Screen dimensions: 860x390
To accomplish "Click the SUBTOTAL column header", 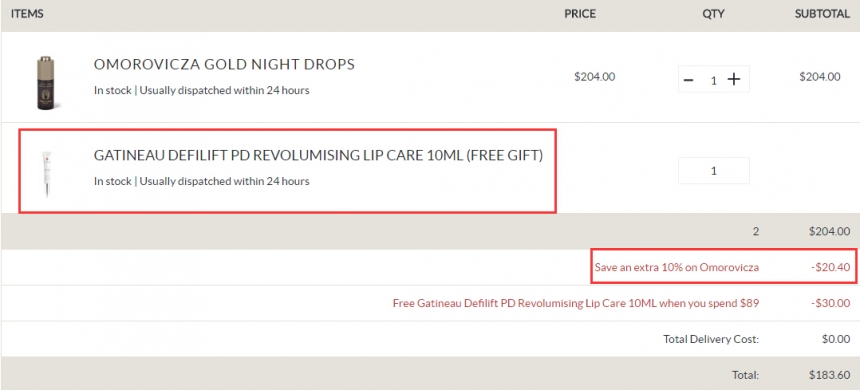I will 822,14.
